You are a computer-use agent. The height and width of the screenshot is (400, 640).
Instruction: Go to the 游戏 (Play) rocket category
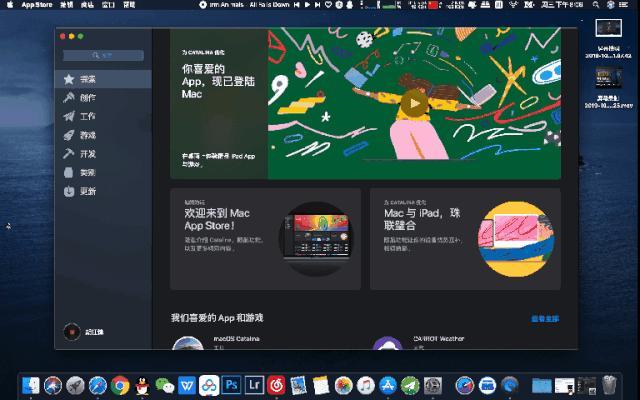[x=87, y=135]
